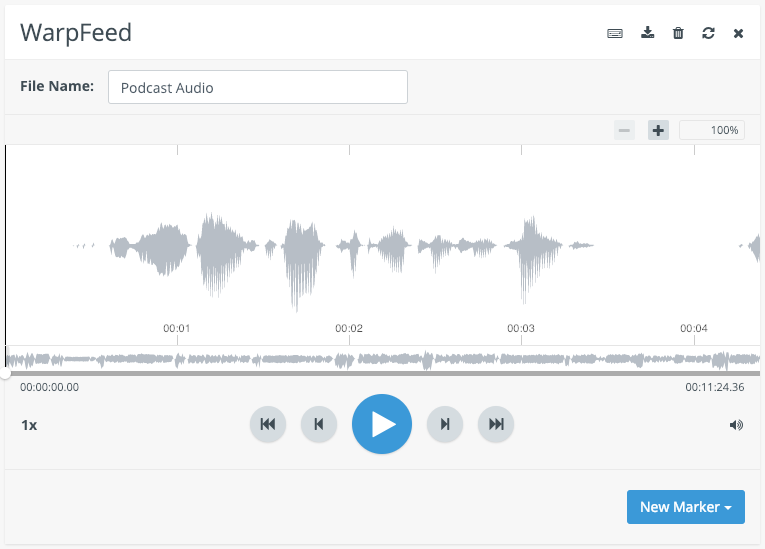
Task: Skip to the start of the track
Action: coord(268,424)
